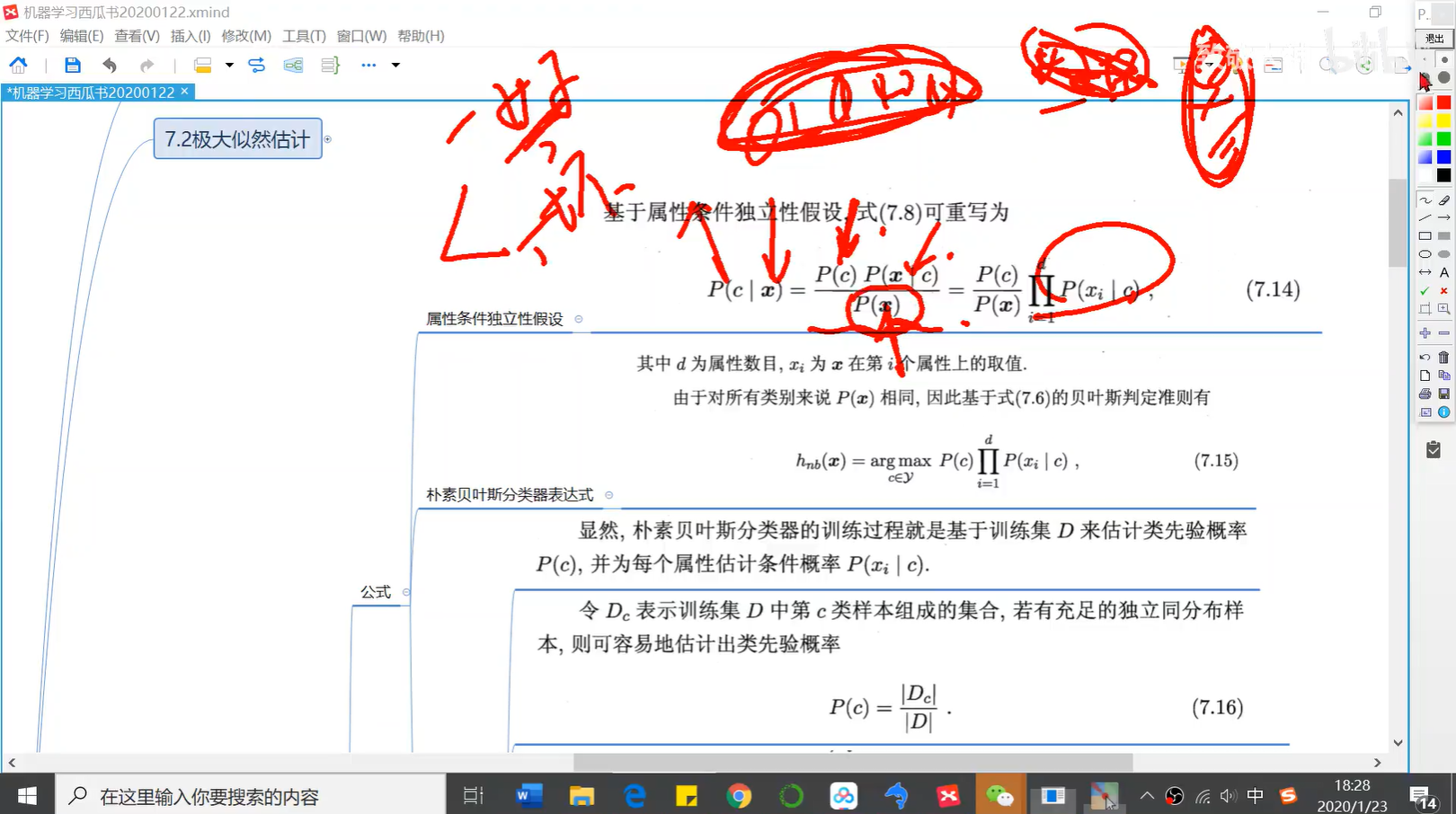Choose the arrow drawing tool

click(1444, 218)
